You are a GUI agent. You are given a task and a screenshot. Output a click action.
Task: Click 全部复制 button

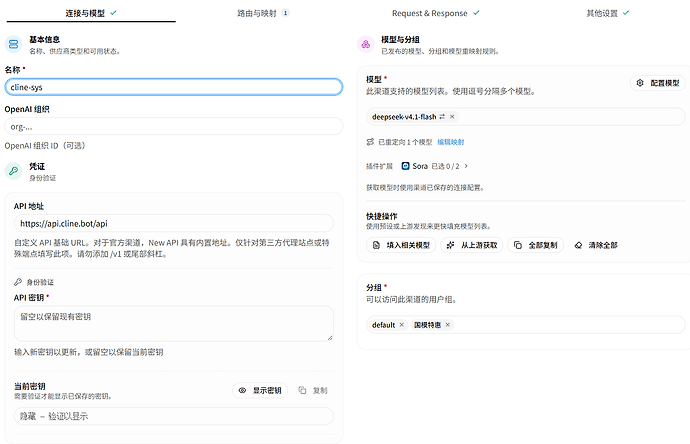point(536,245)
